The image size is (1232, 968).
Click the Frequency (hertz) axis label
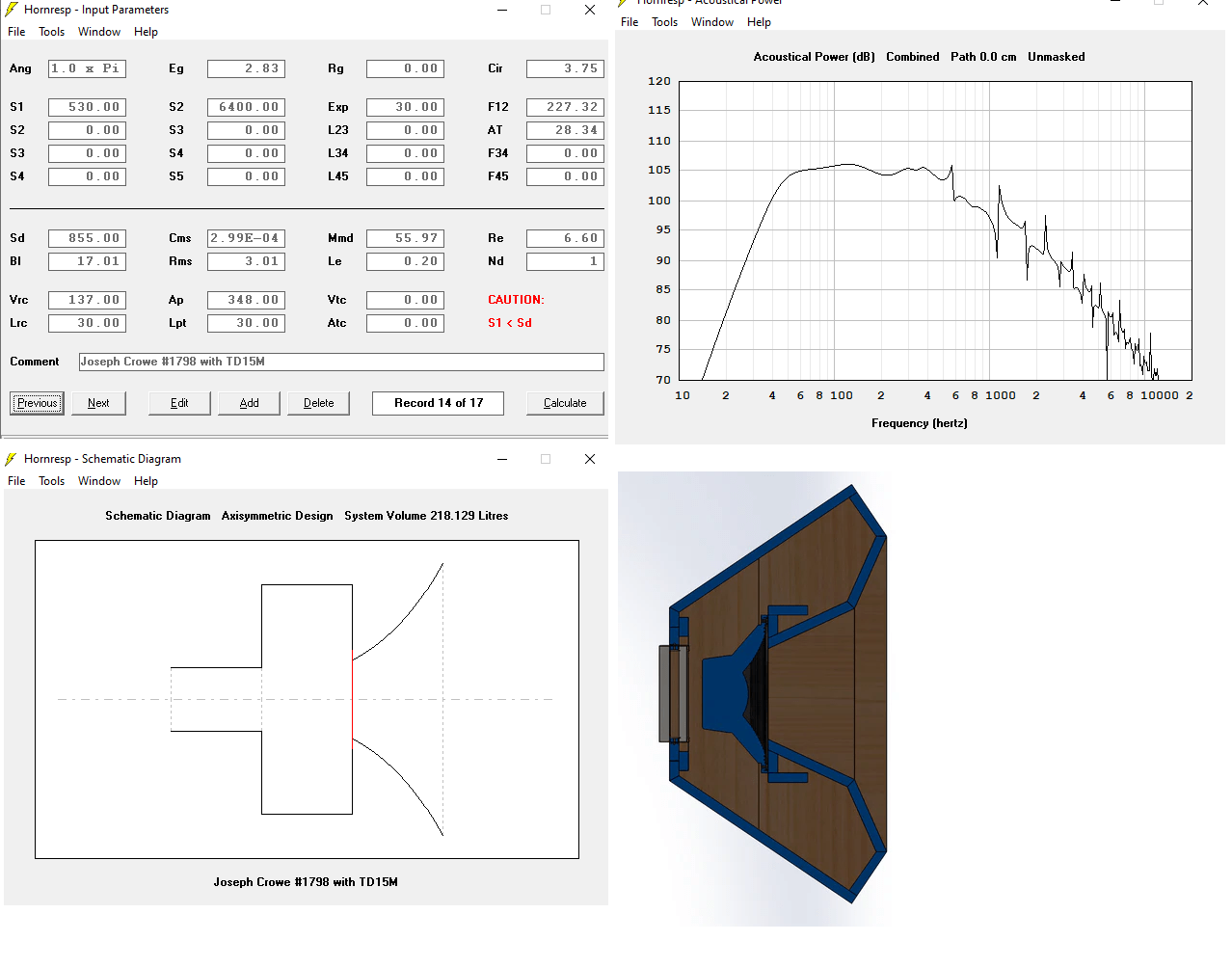click(920, 423)
